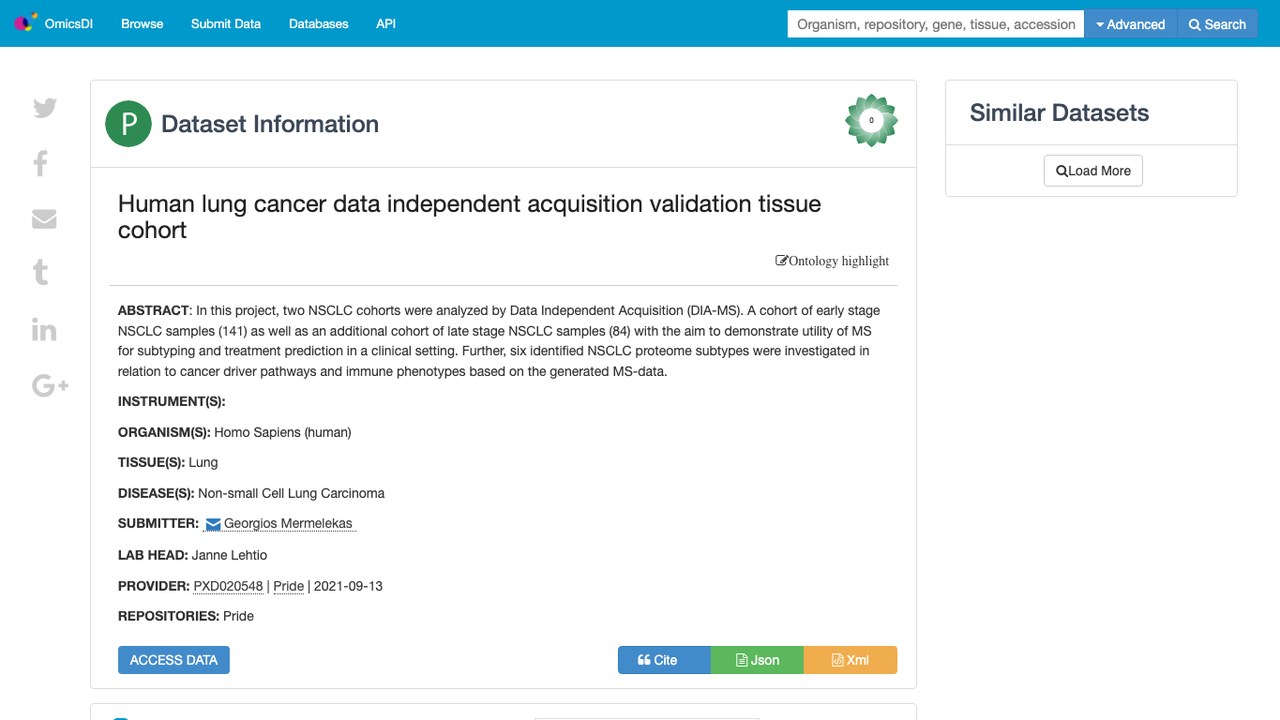The image size is (1280, 720).
Task: Click the green P repository badge
Action: coord(128,124)
